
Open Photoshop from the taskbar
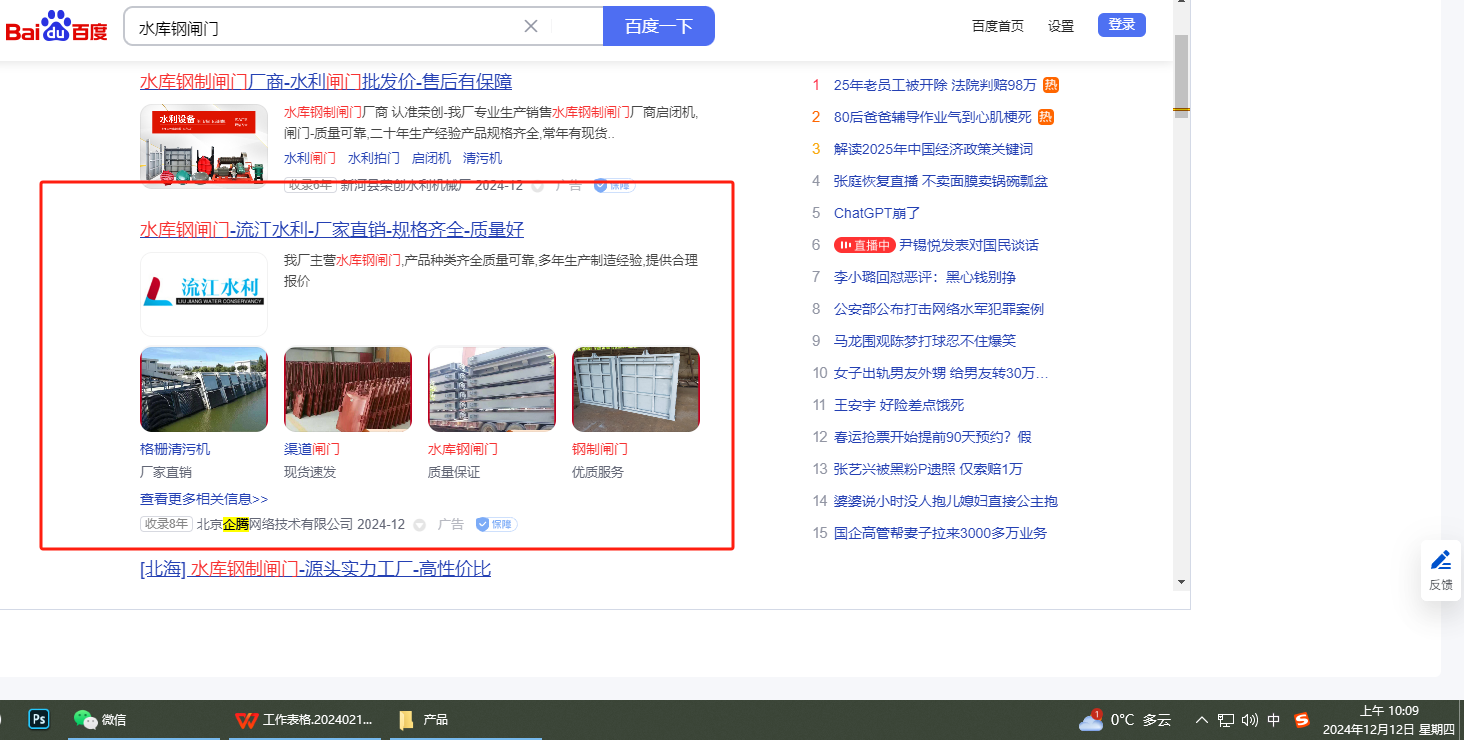[40, 719]
